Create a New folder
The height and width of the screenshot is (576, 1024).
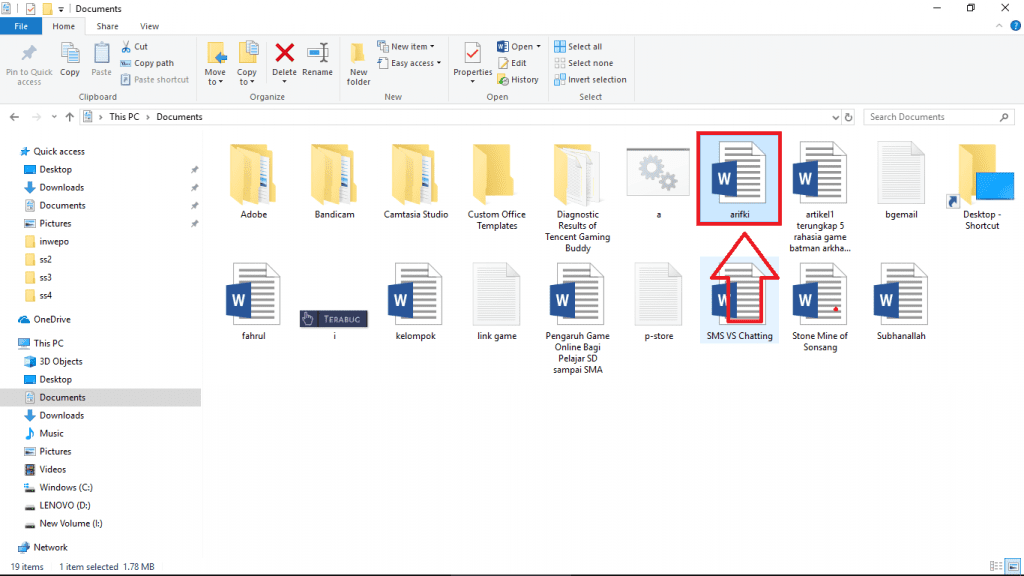(358, 64)
